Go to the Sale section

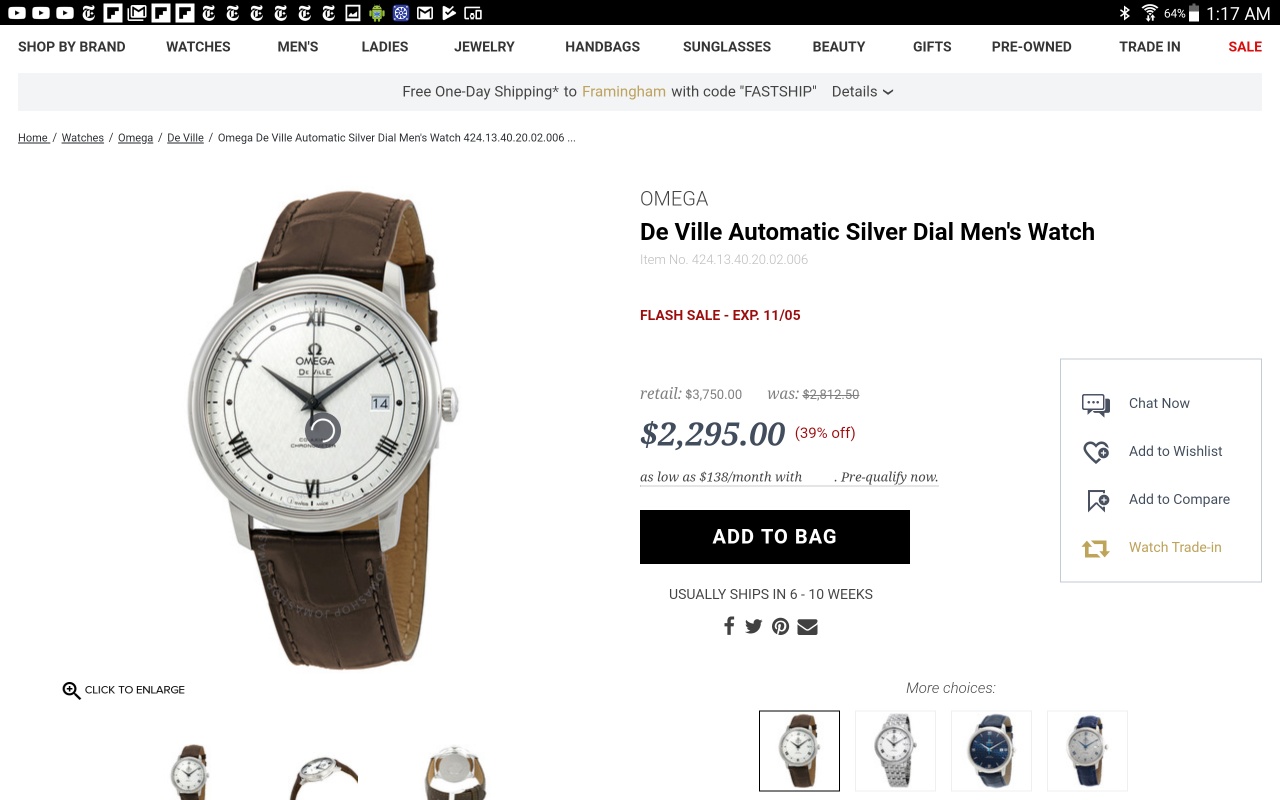tap(1245, 47)
